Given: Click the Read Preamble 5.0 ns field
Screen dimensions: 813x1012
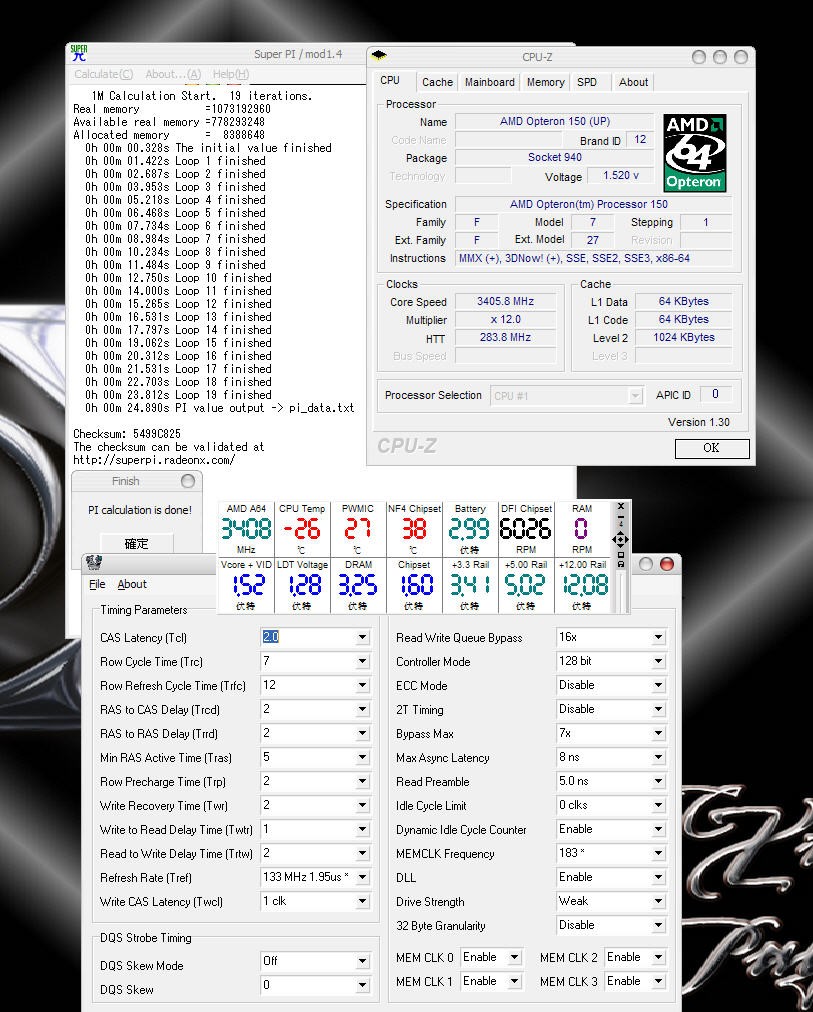Looking at the screenshot, I should pos(610,781).
